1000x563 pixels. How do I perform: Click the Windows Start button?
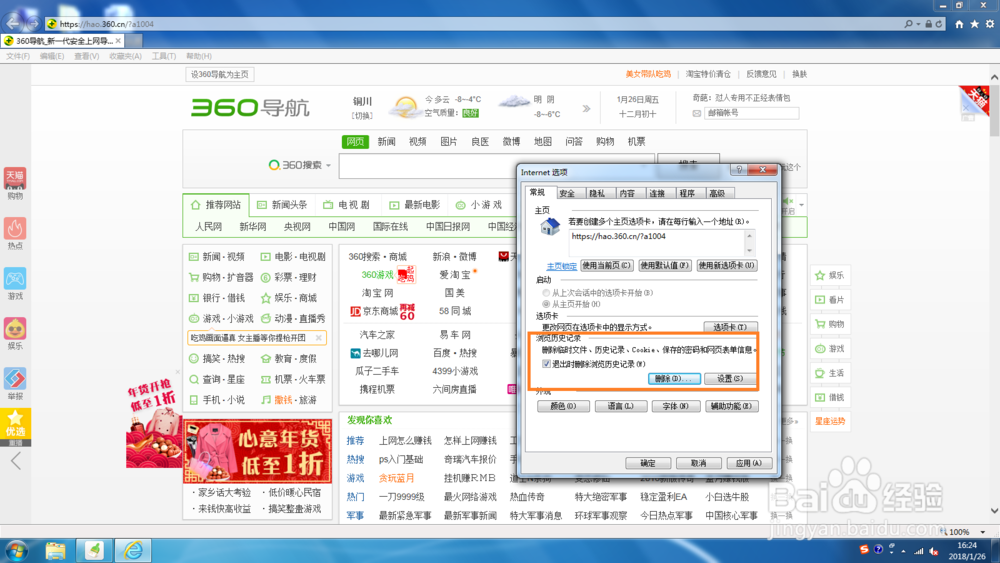[17, 550]
